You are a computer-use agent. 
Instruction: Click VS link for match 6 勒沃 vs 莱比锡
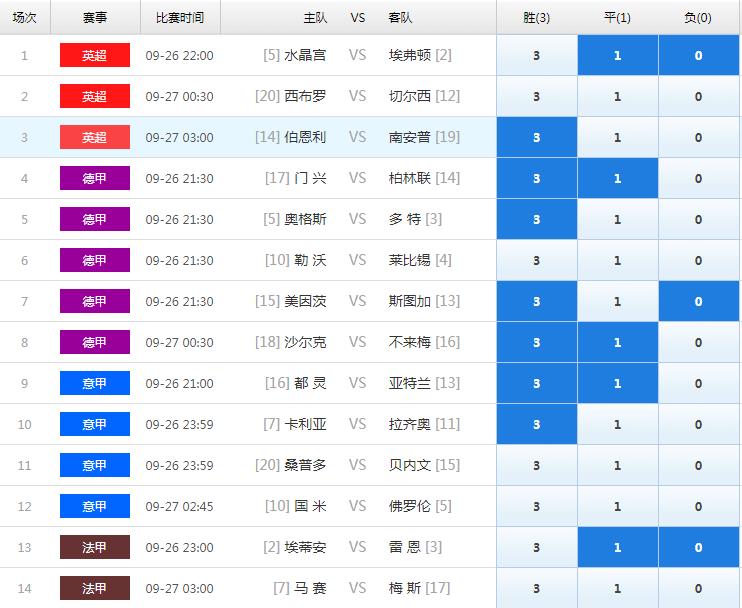tap(358, 261)
